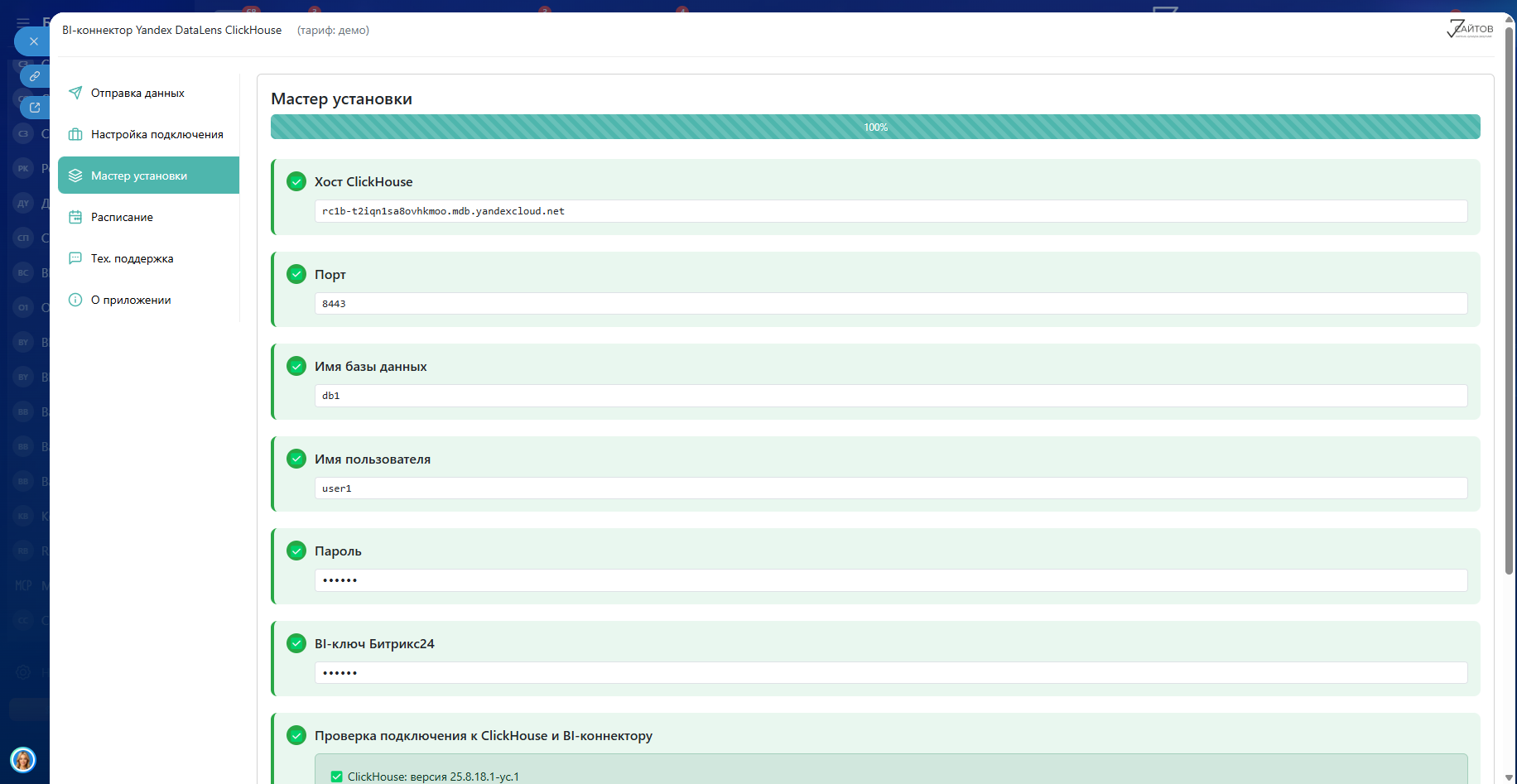Click the layers icon beside Мастер установки
Screen dimensions: 1517x784
tap(75, 176)
